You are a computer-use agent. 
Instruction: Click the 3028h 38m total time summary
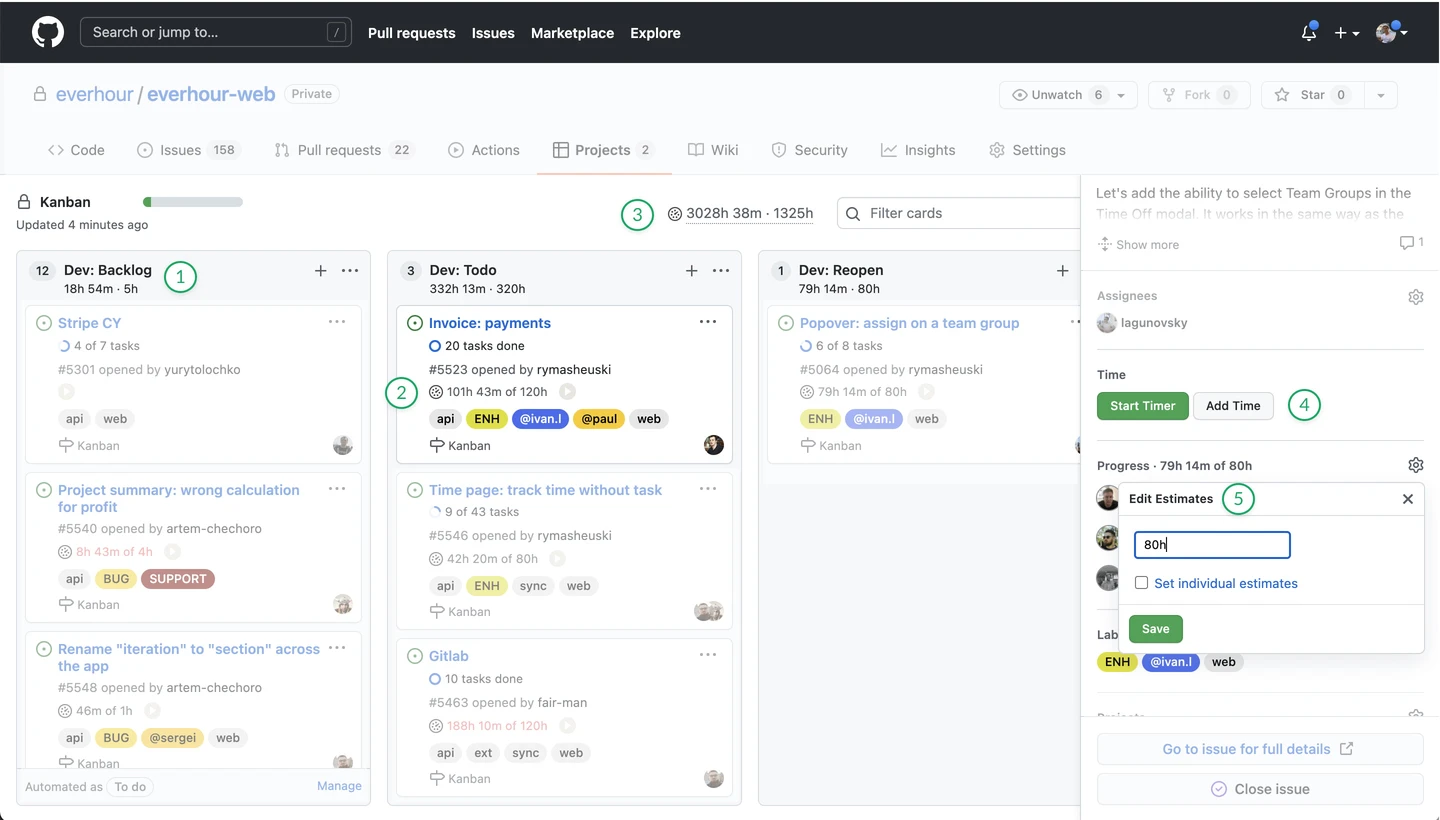(741, 213)
